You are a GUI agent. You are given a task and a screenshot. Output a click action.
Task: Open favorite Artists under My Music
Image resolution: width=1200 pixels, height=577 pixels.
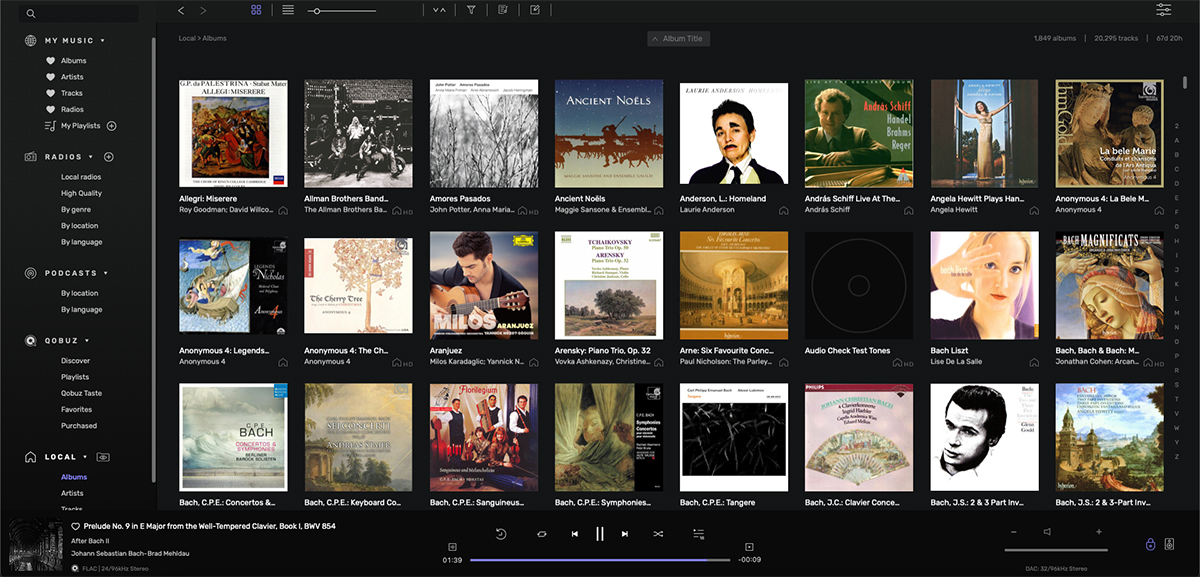(x=72, y=77)
